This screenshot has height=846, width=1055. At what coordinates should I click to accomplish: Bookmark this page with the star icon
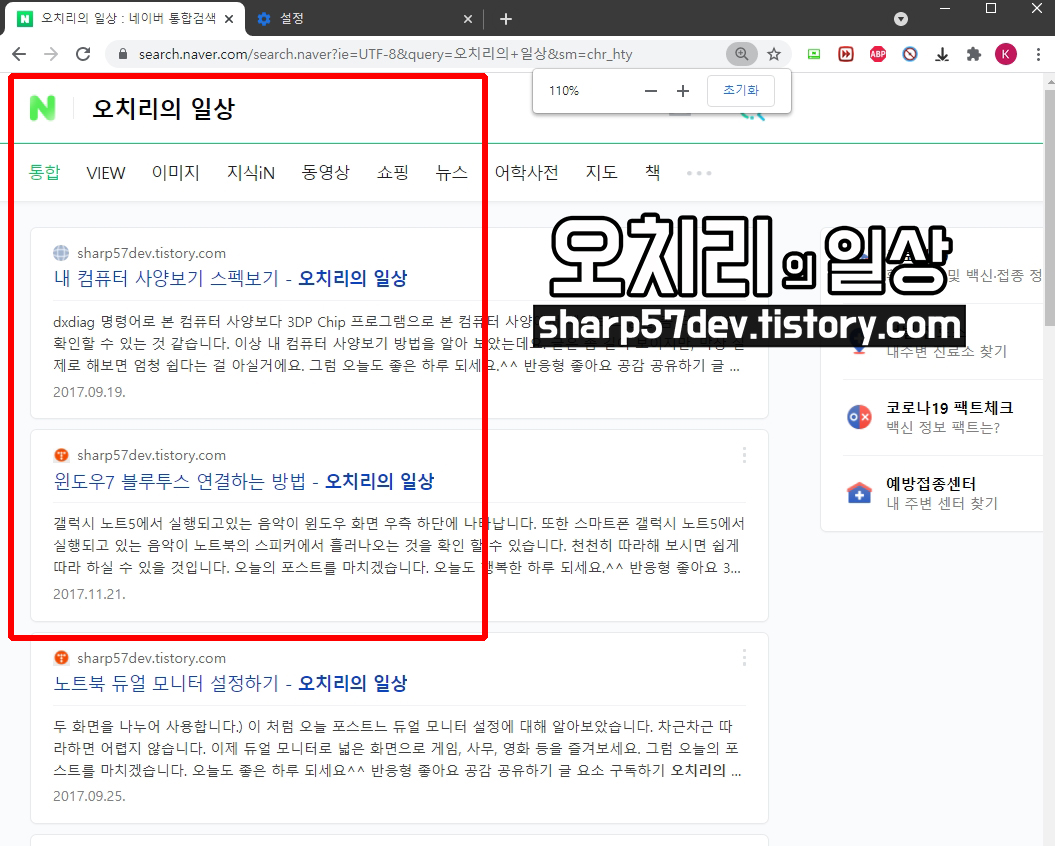pos(774,54)
